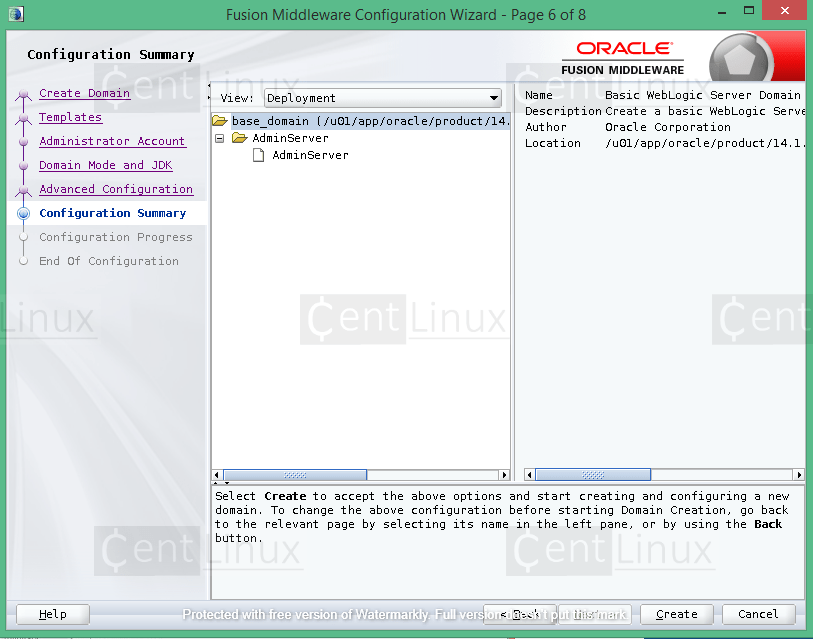Click the Back button
Image resolution: width=813 pixels, height=639 pixels.
click(x=519, y=614)
